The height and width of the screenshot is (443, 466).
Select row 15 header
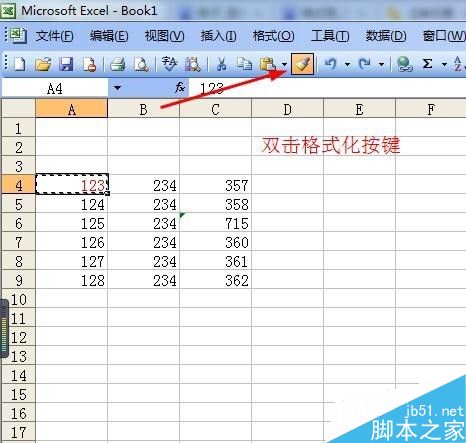[x=19, y=394]
